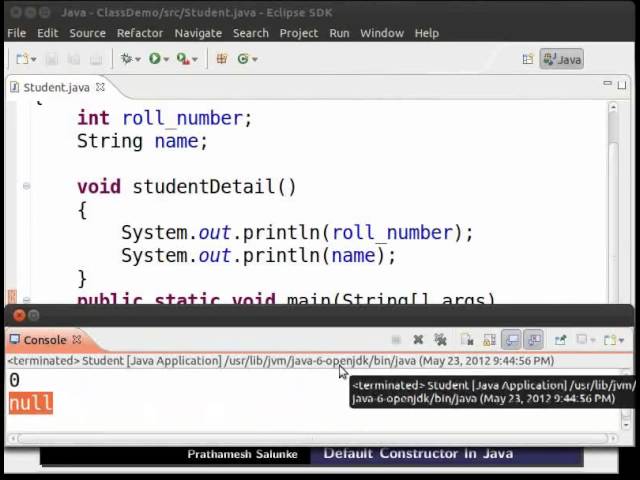This screenshot has height=480, width=640.
Task: Click the New file wizard icon
Action: point(22,59)
